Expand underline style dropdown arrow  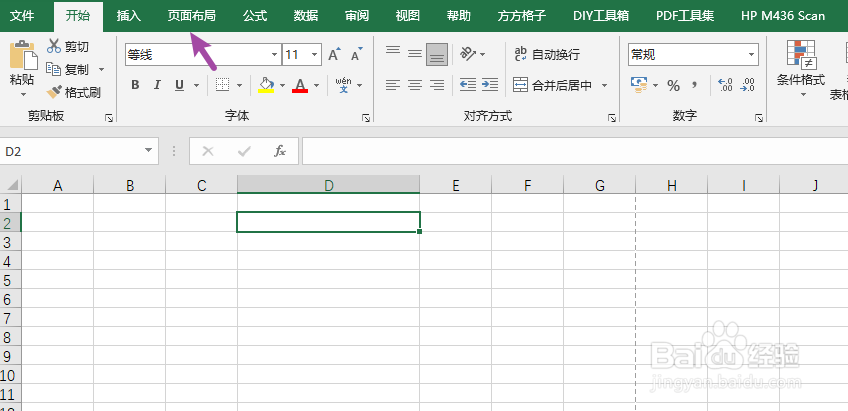click(196, 85)
